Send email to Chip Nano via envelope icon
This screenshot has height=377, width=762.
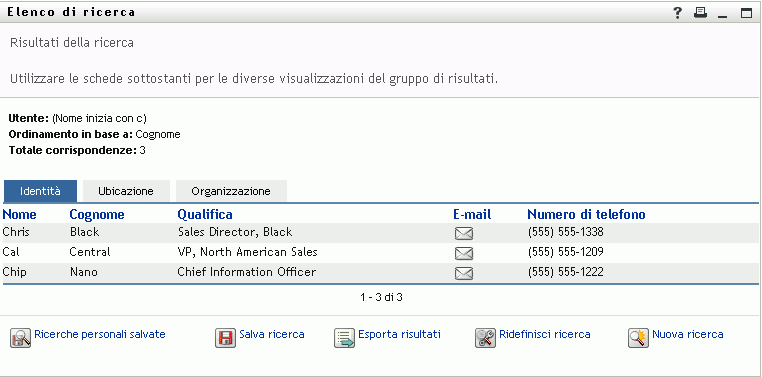[464, 274]
